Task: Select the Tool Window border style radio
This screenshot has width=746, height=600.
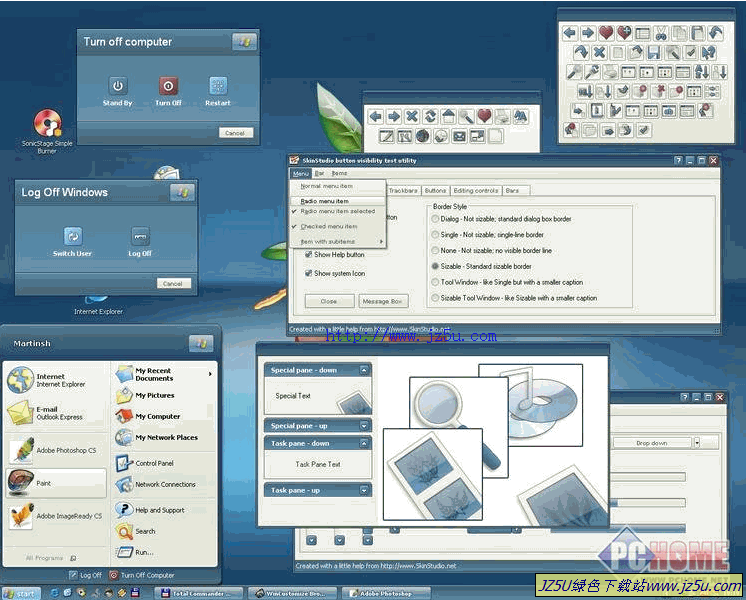Action: click(x=435, y=282)
